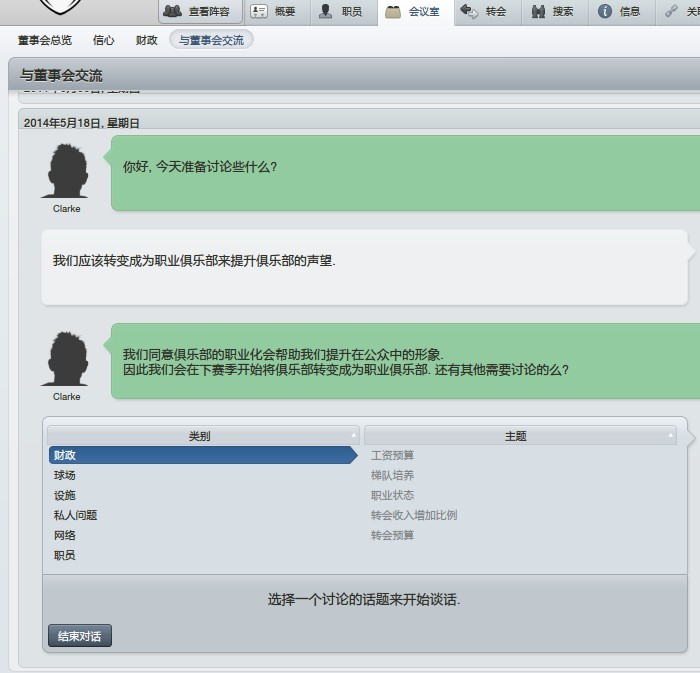Screen dimensions: 700x673
Task: Go to 财政 subtab under boardroom
Action: click(x=146, y=40)
